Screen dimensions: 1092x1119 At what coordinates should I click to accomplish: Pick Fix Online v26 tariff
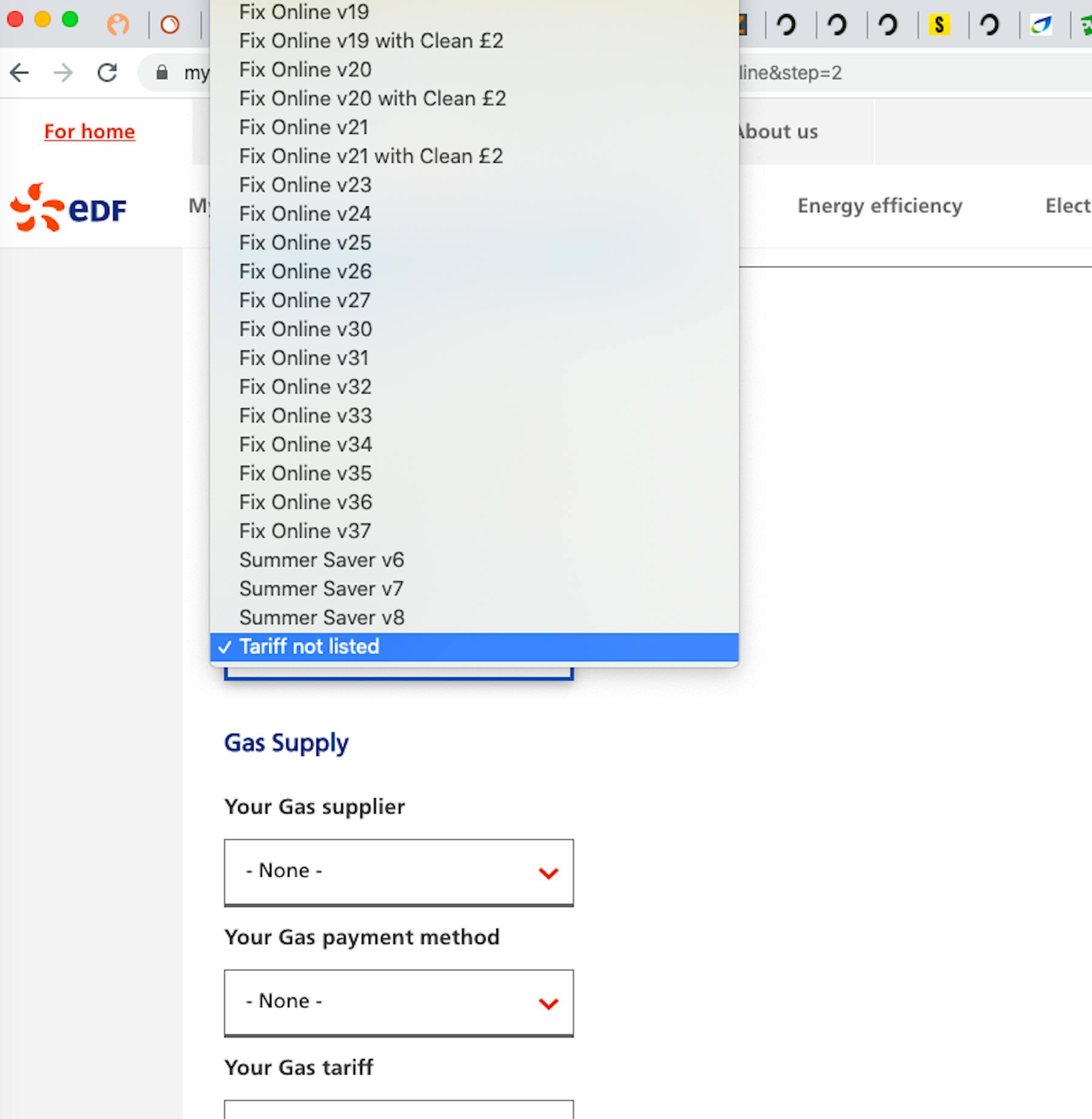pos(474,271)
